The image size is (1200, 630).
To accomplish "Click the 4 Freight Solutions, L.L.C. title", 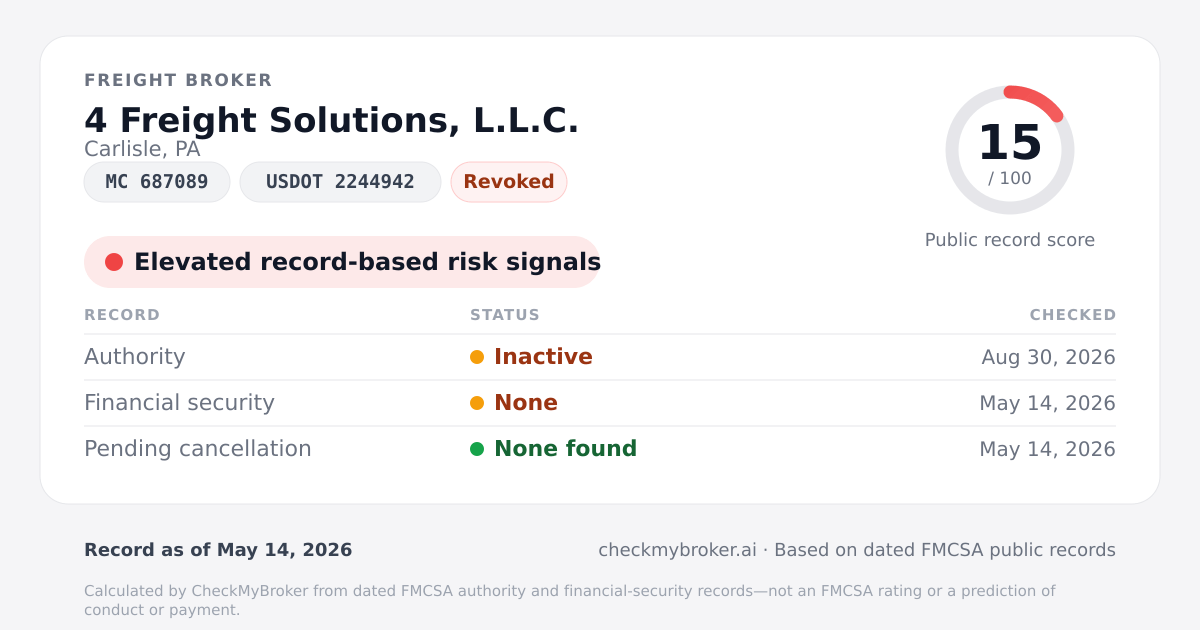I will pyautogui.click(x=332, y=121).
